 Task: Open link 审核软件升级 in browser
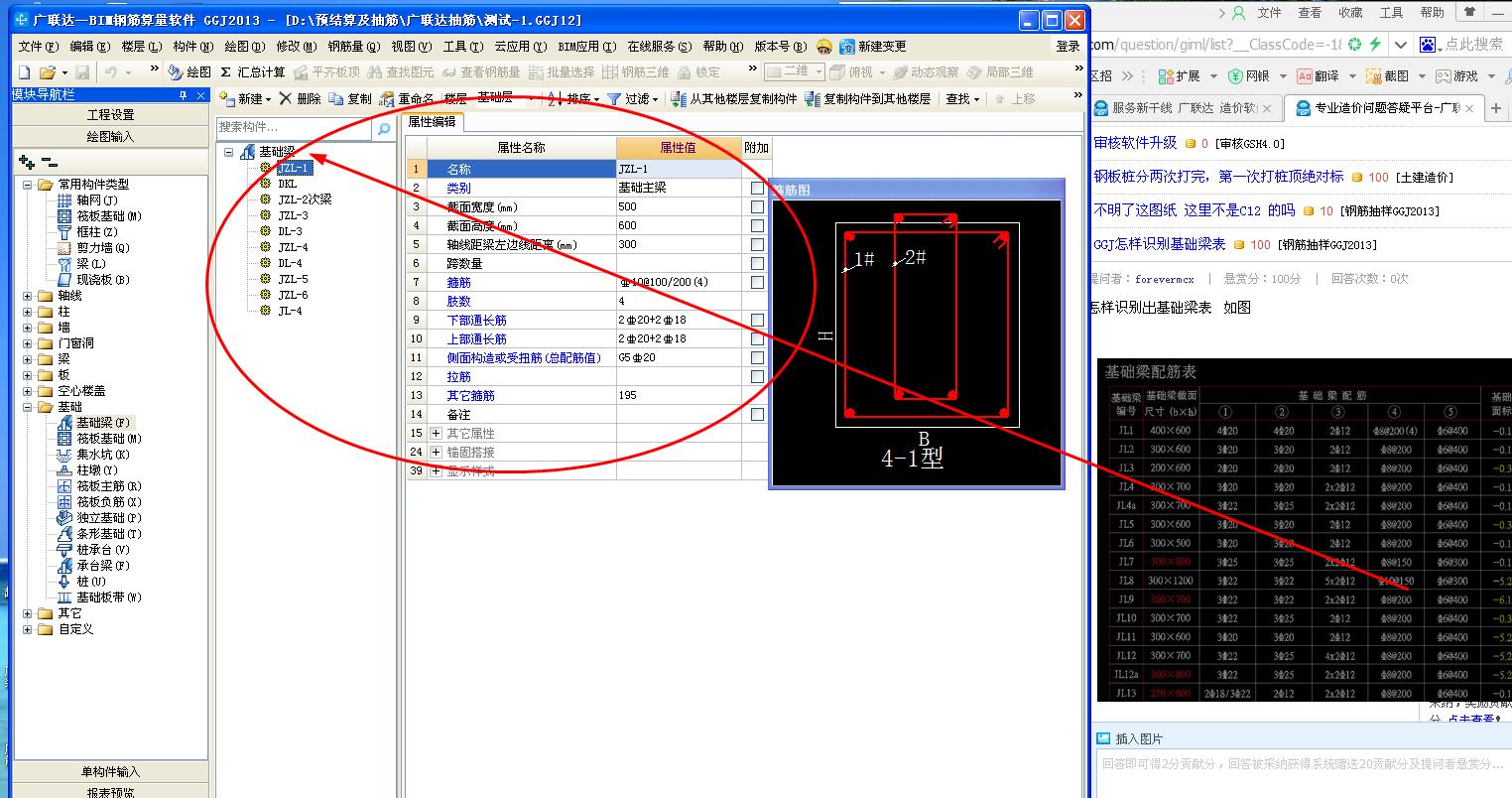pyautogui.click(x=1135, y=143)
